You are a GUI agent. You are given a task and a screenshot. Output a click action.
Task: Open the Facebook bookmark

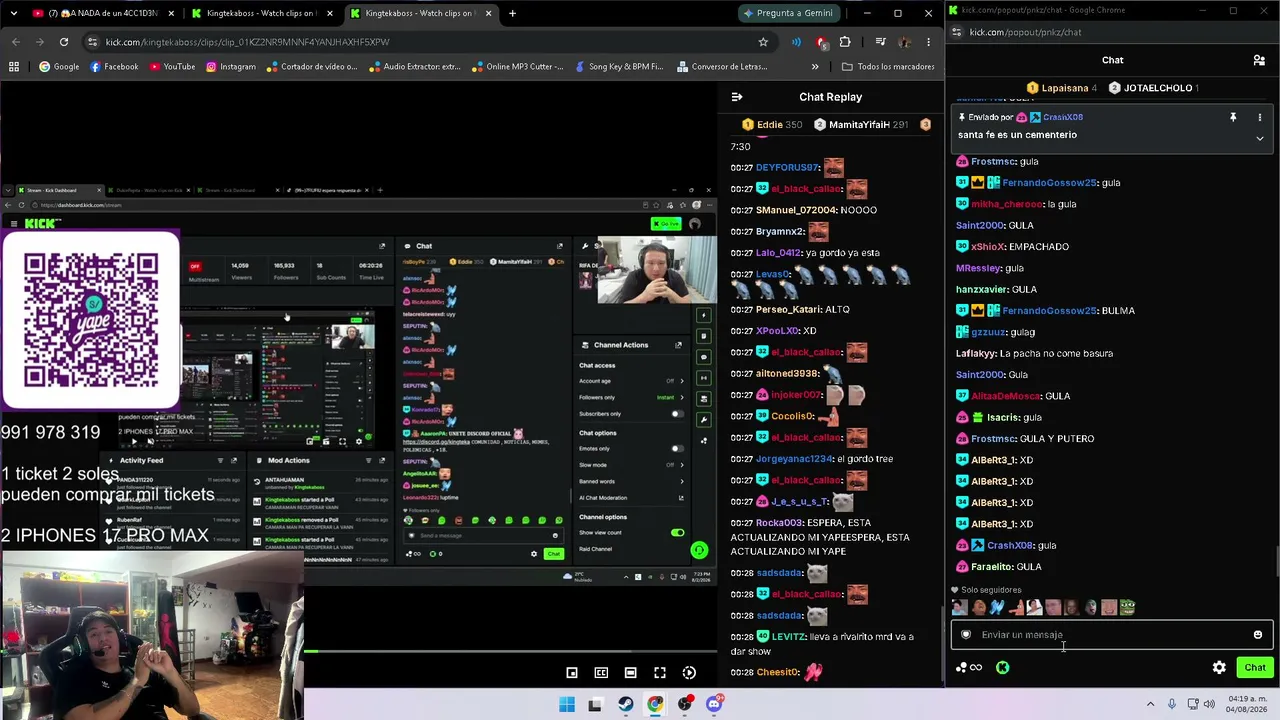(114, 67)
